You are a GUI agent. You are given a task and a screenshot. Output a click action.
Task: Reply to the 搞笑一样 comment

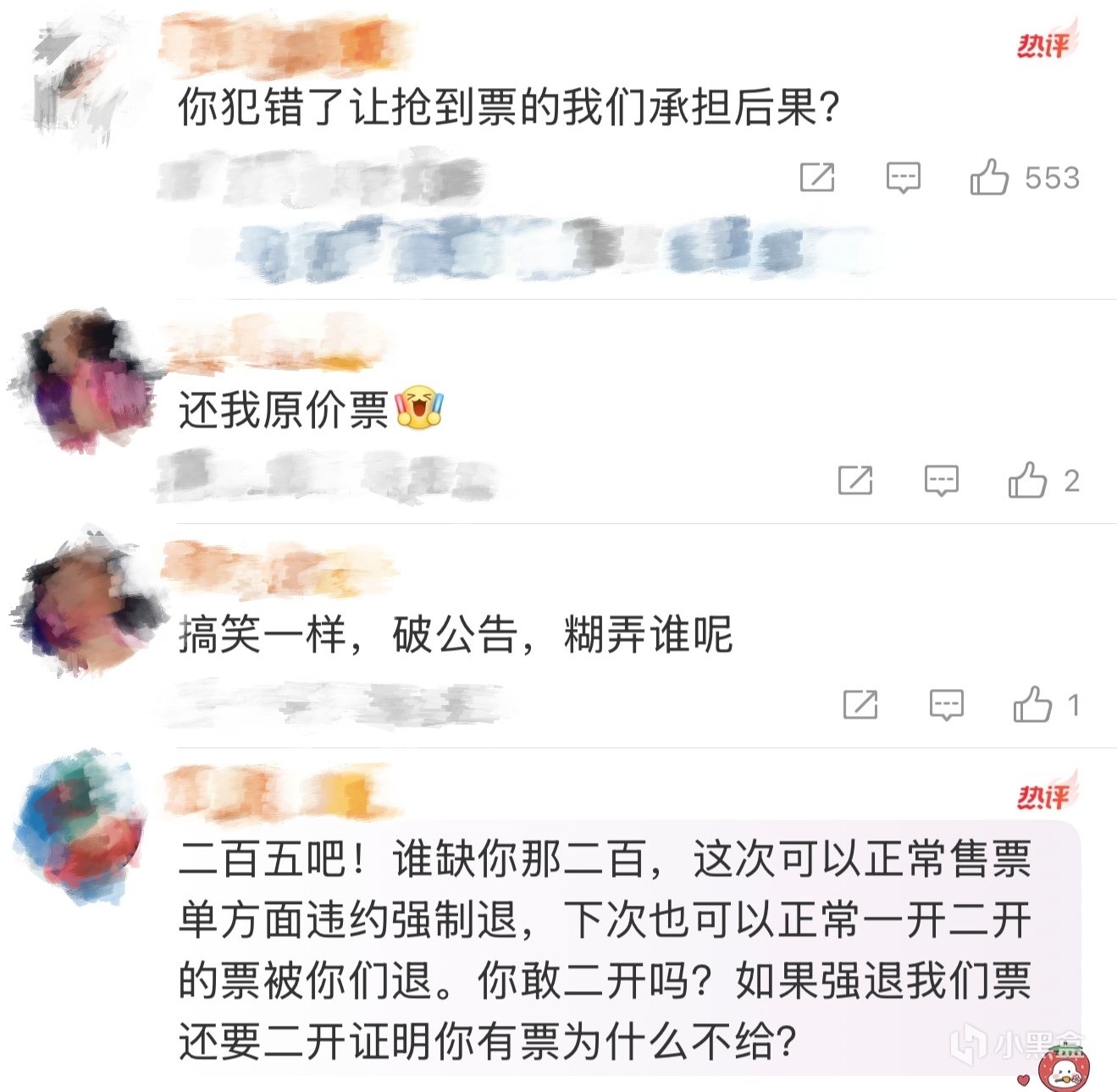pyautogui.click(x=946, y=704)
